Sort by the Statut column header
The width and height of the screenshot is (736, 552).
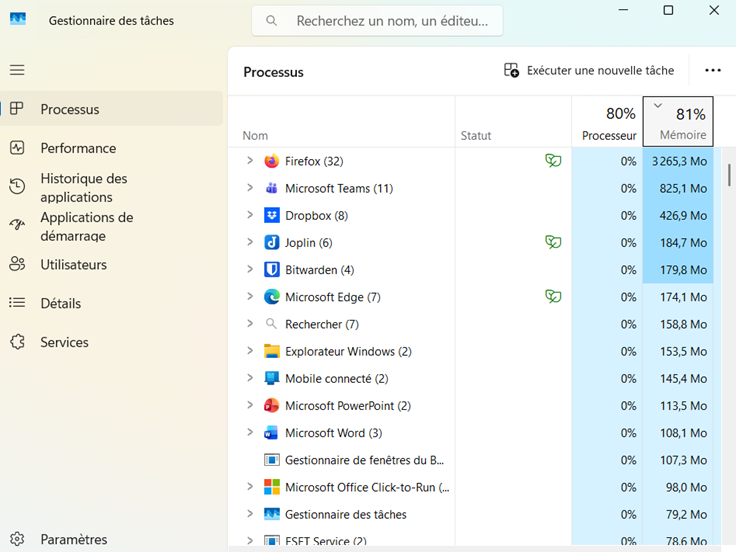[513, 122]
